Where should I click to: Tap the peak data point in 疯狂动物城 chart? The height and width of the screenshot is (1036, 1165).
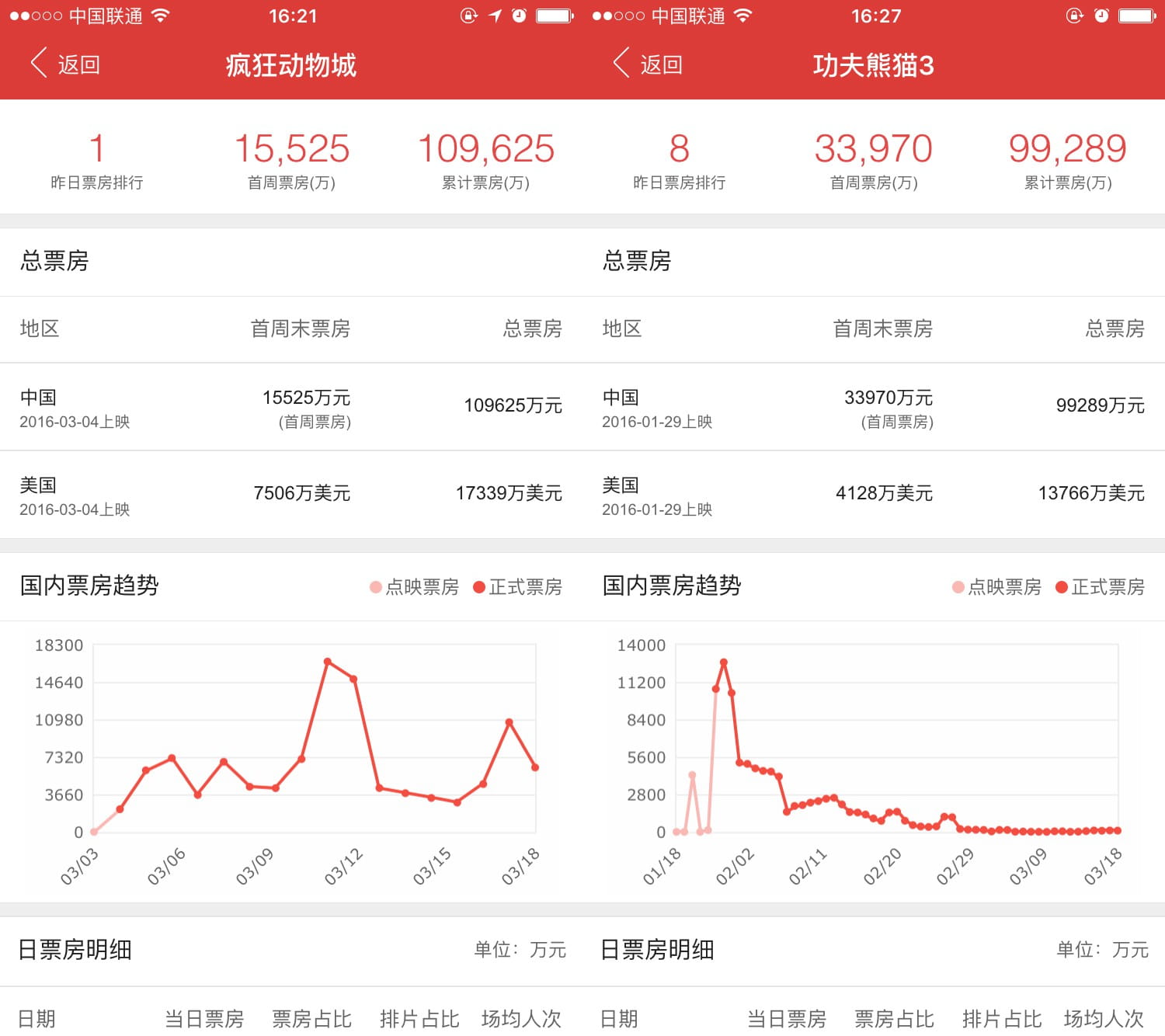tap(327, 662)
